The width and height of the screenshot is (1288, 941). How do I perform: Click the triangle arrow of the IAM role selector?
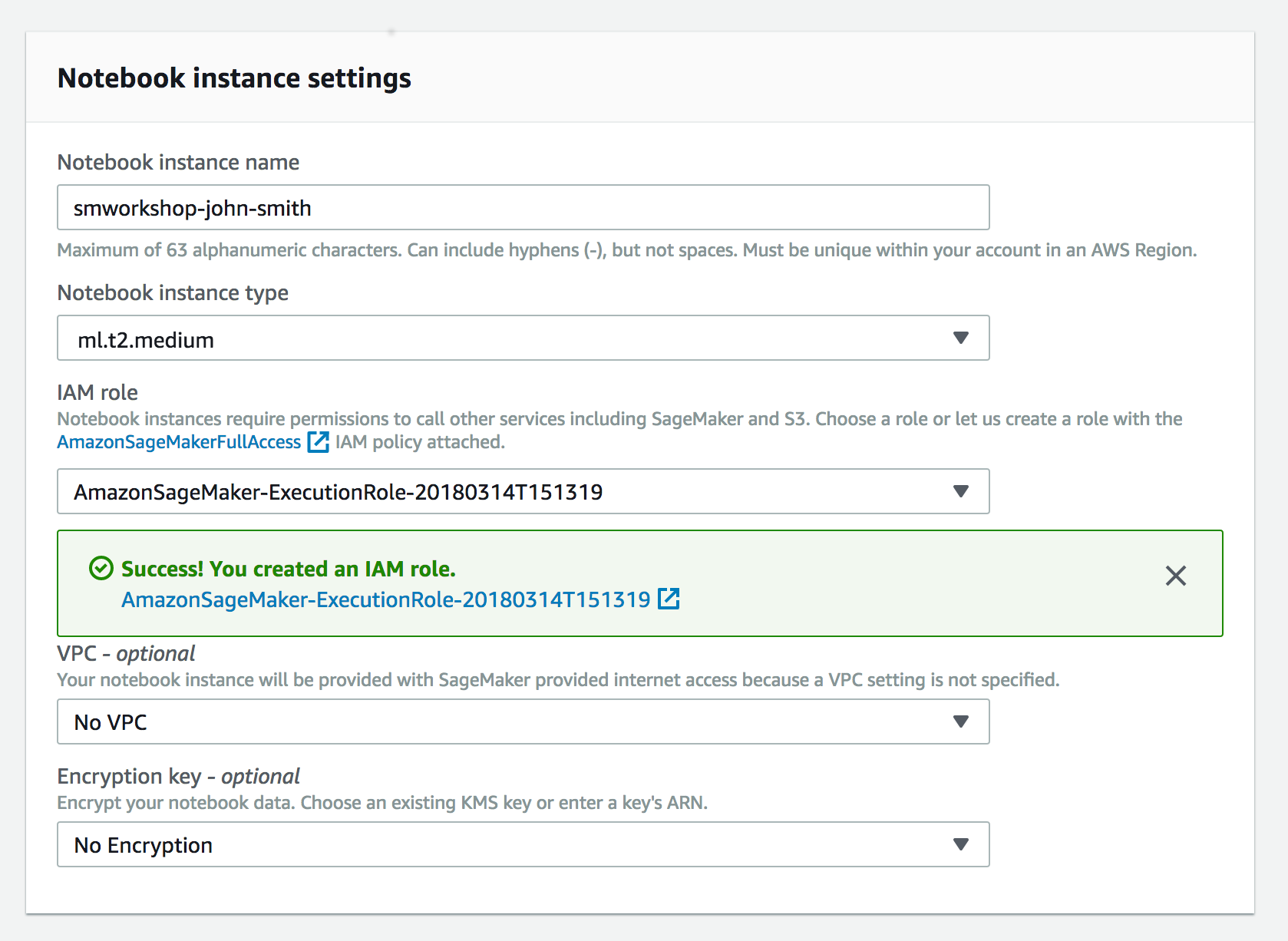(960, 491)
